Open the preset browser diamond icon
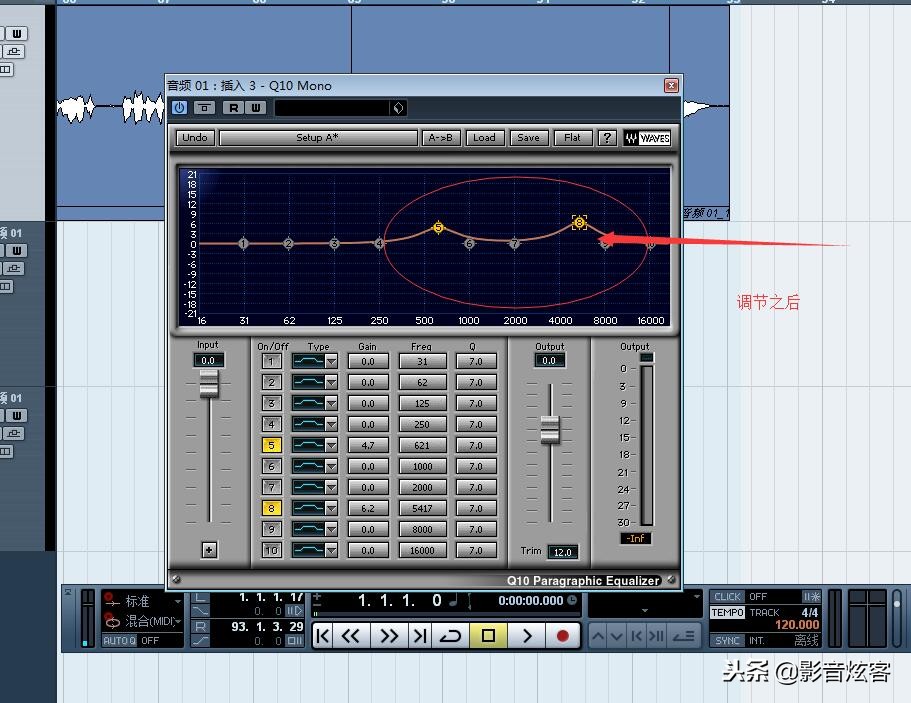911x703 pixels. [x=398, y=107]
